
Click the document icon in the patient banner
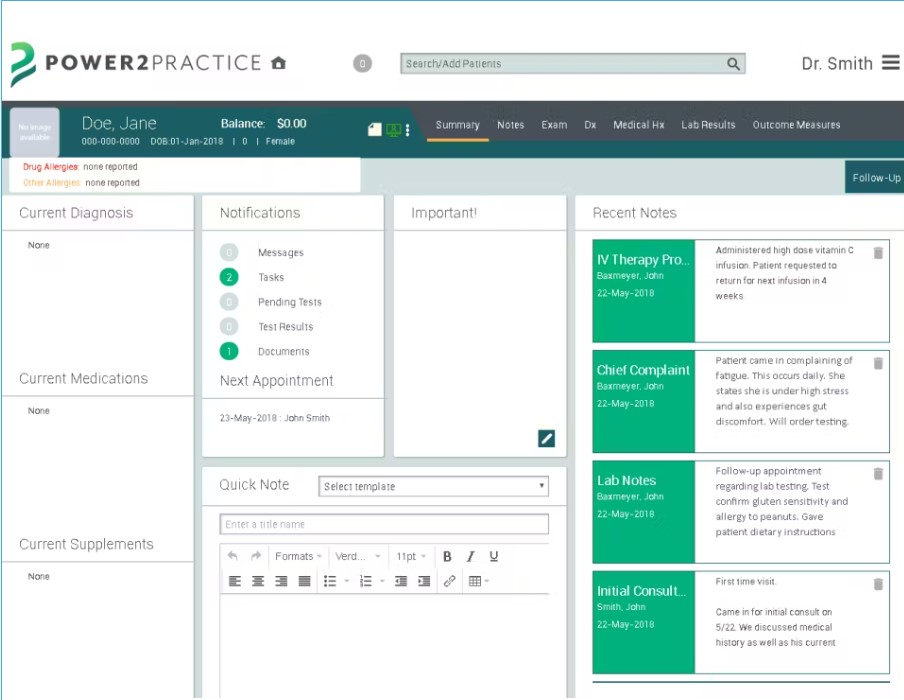(375, 129)
